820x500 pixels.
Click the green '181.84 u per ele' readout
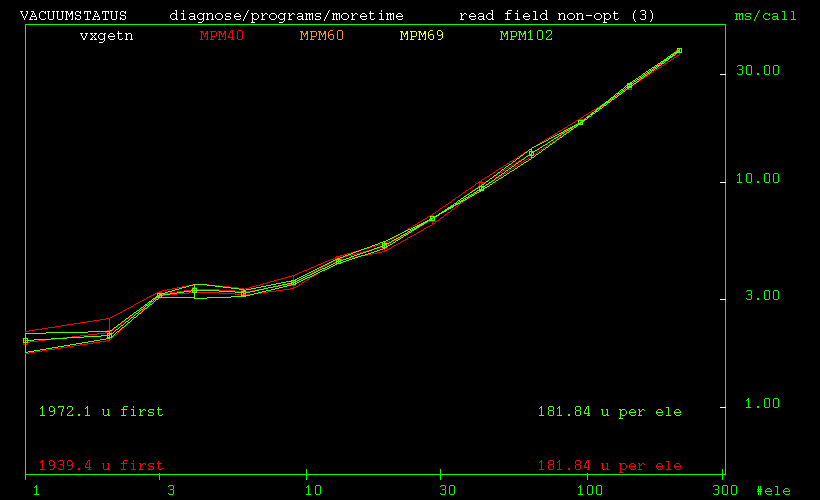tap(610, 412)
